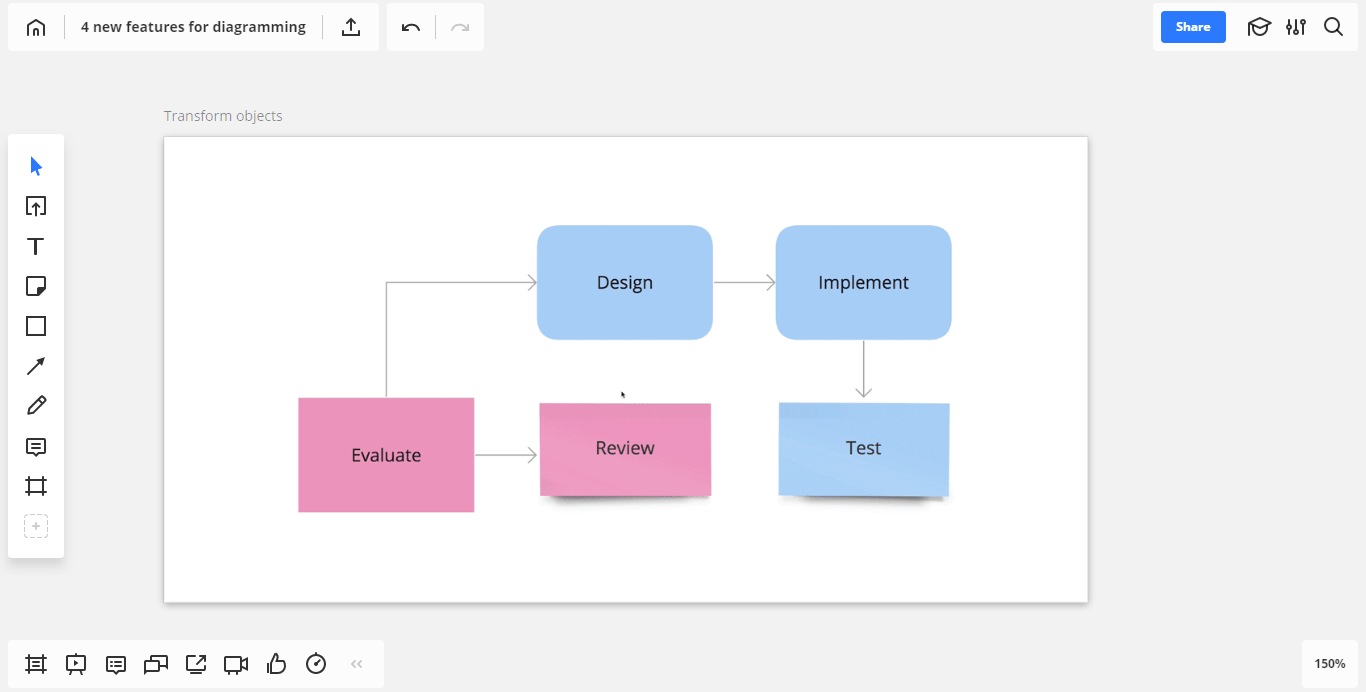Click the 150% zoom level indicator
The image size is (1366, 692).
pos(1330,664)
